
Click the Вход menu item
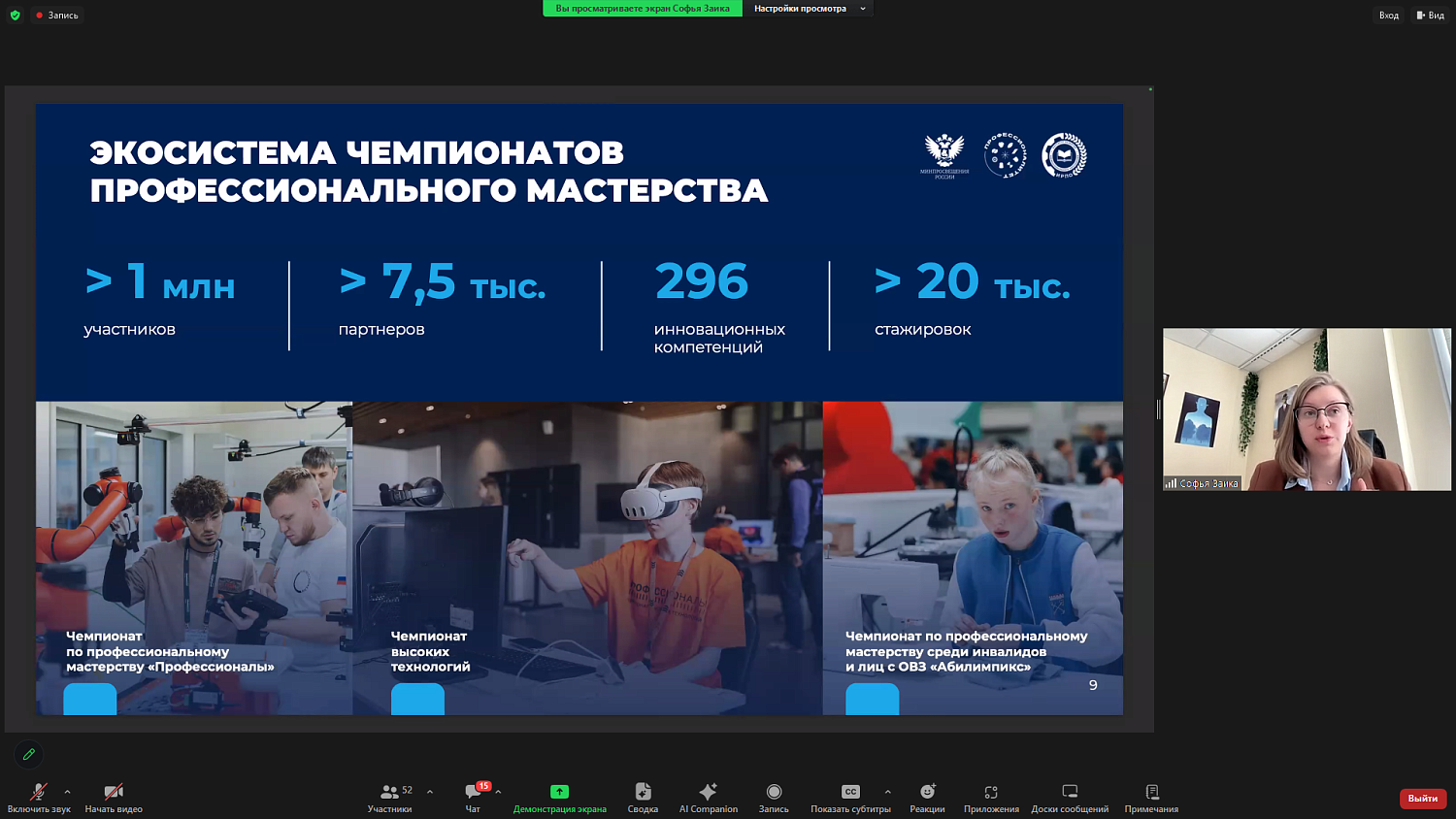(1388, 15)
